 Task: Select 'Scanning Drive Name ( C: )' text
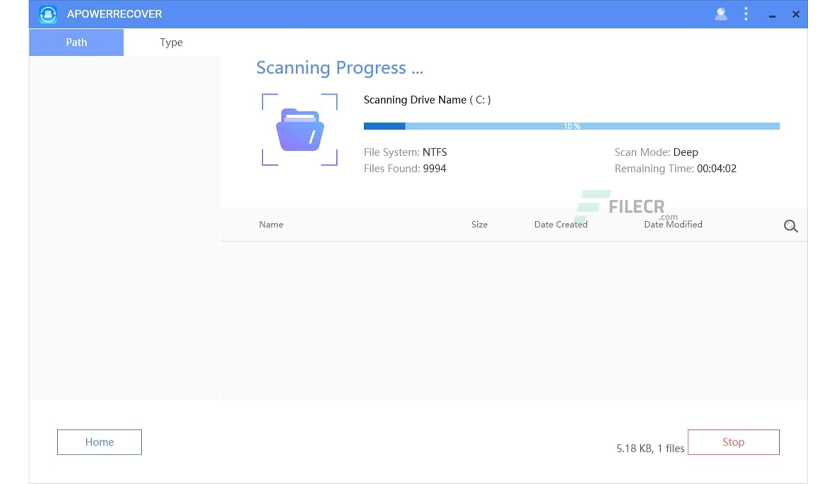(427, 100)
